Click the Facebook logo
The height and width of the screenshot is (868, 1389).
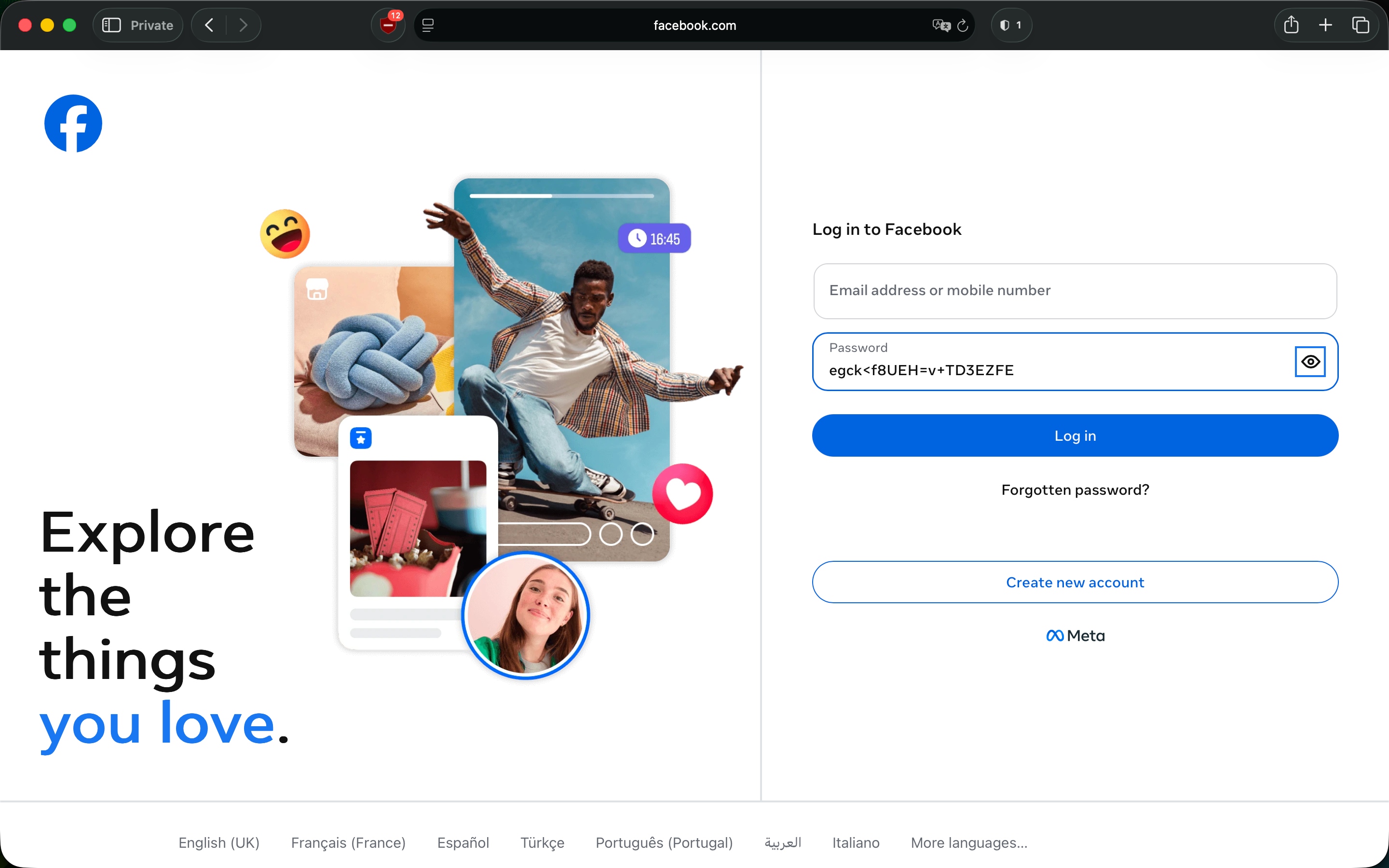pyautogui.click(x=73, y=123)
